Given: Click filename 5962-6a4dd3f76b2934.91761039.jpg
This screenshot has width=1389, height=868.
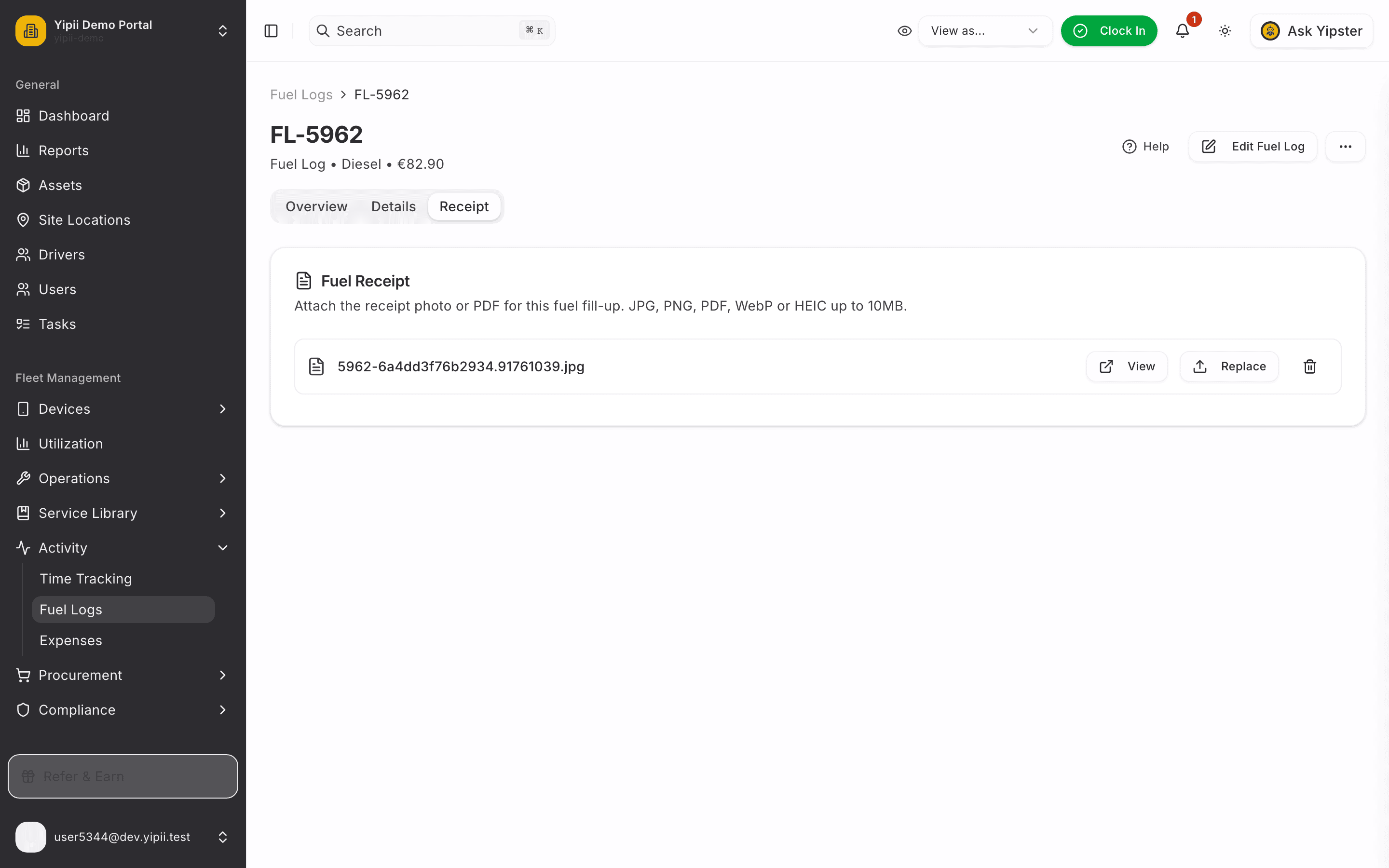Looking at the screenshot, I should click(x=461, y=366).
